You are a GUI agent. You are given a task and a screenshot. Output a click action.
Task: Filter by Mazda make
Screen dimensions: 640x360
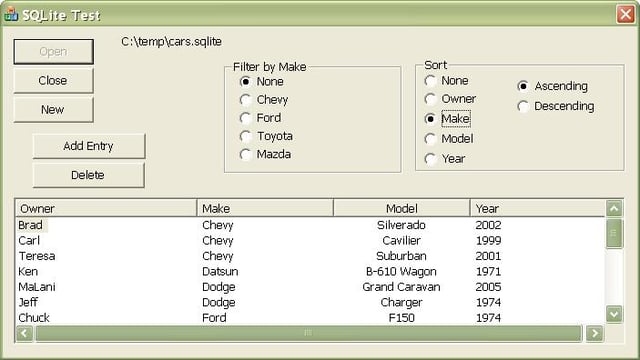(265, 154)
